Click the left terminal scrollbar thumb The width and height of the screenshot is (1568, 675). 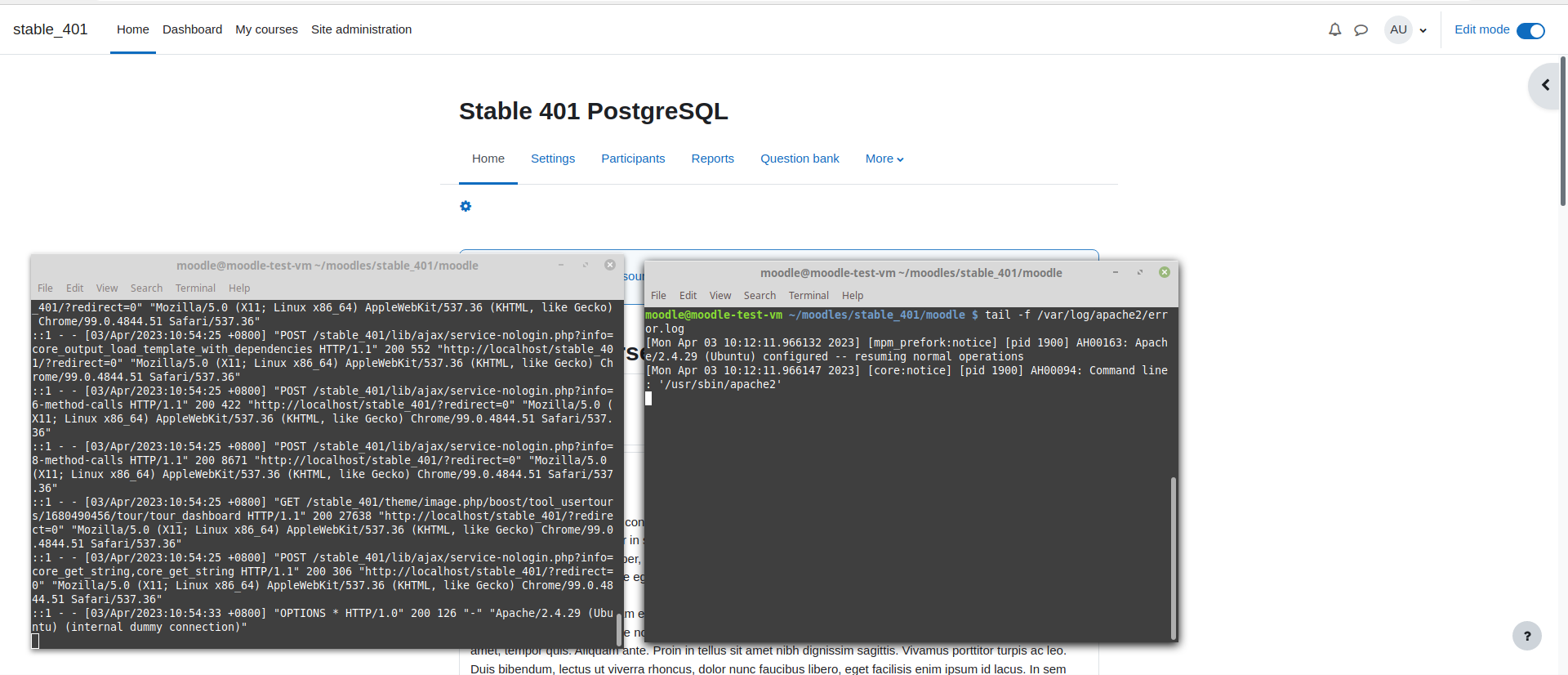click(619, 629)
